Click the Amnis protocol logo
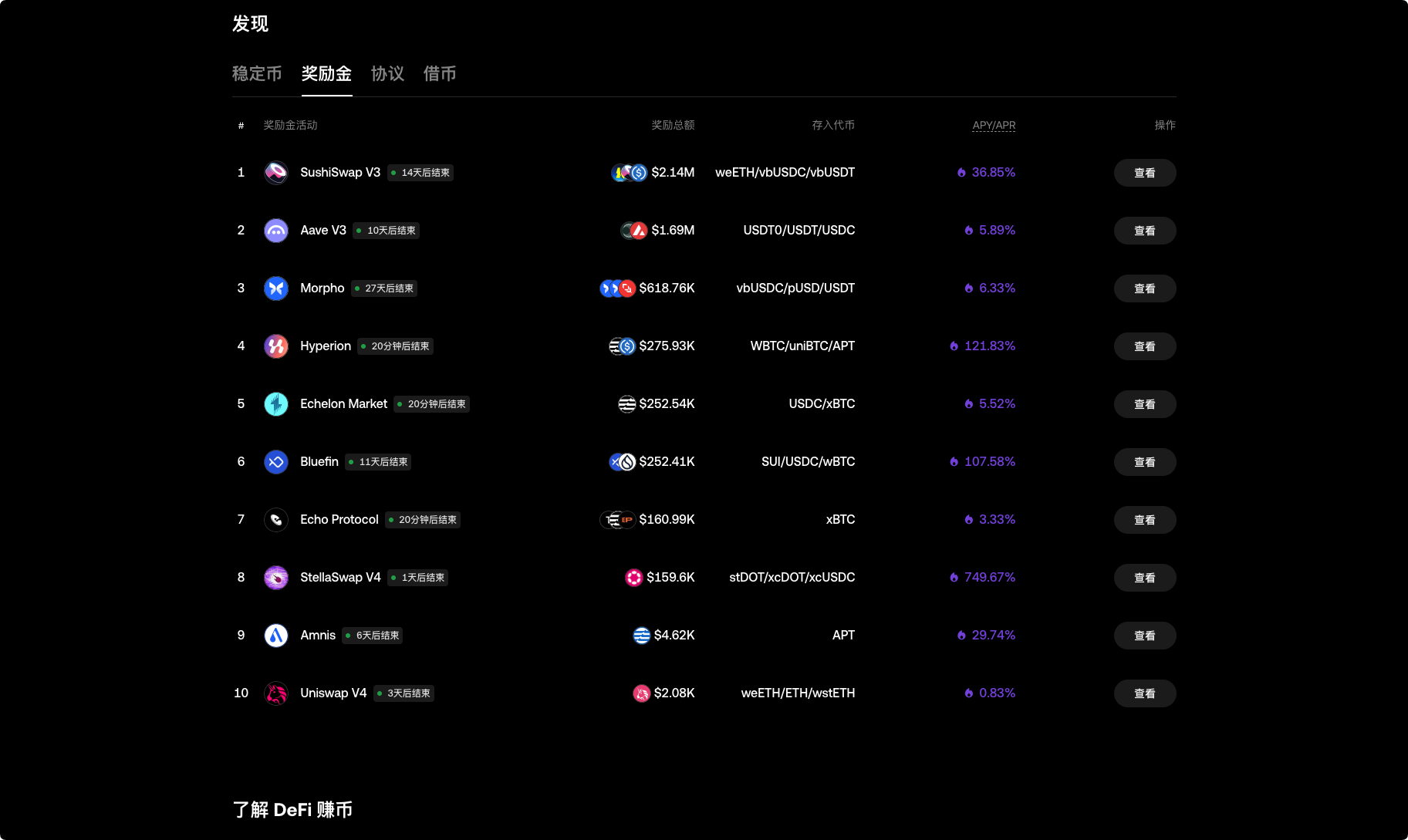 (x=275, y=635)
